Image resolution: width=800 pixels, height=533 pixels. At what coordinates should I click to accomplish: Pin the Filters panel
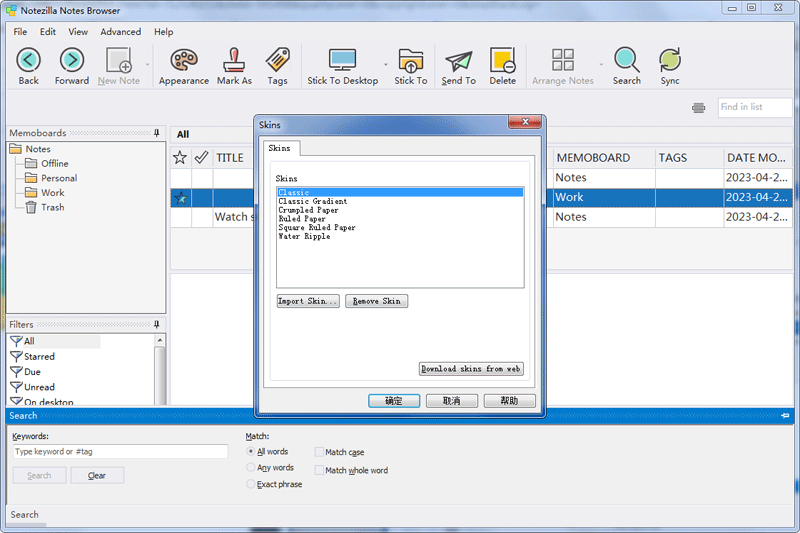(157, 324)
